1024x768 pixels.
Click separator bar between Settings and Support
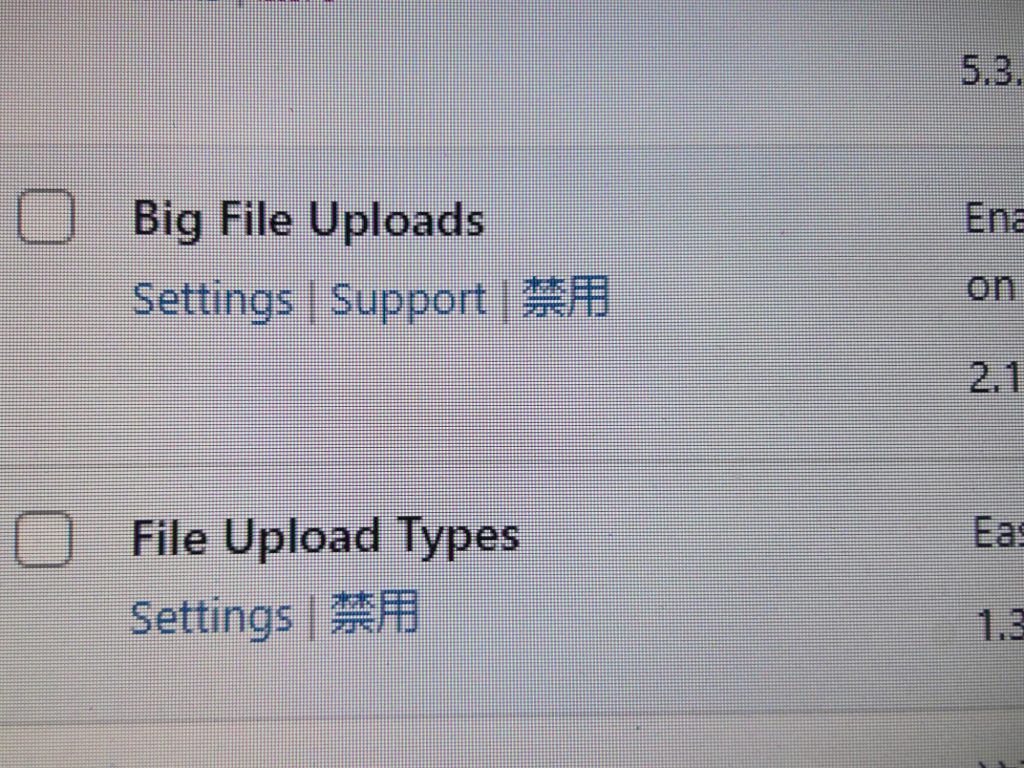[x=312, y=302]
